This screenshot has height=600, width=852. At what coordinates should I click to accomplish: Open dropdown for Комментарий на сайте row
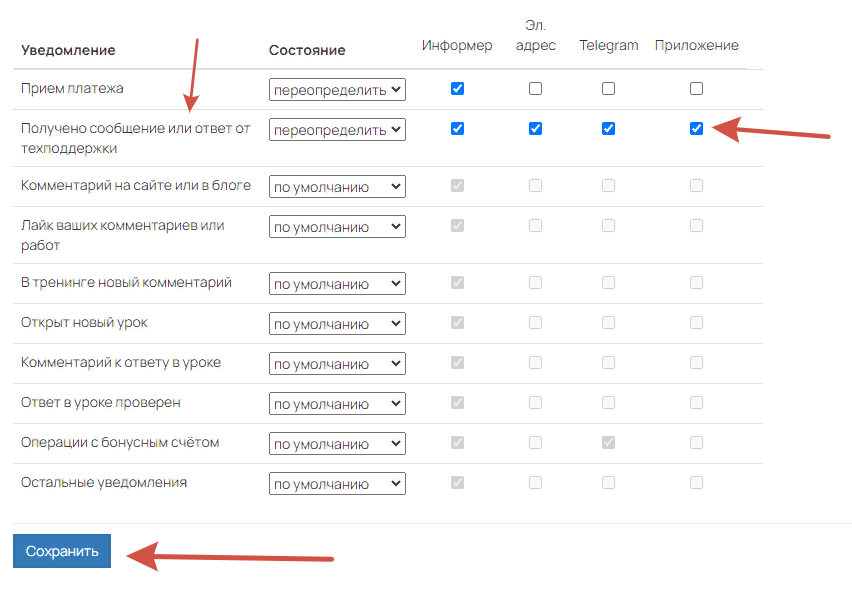(x=336, y=186)
